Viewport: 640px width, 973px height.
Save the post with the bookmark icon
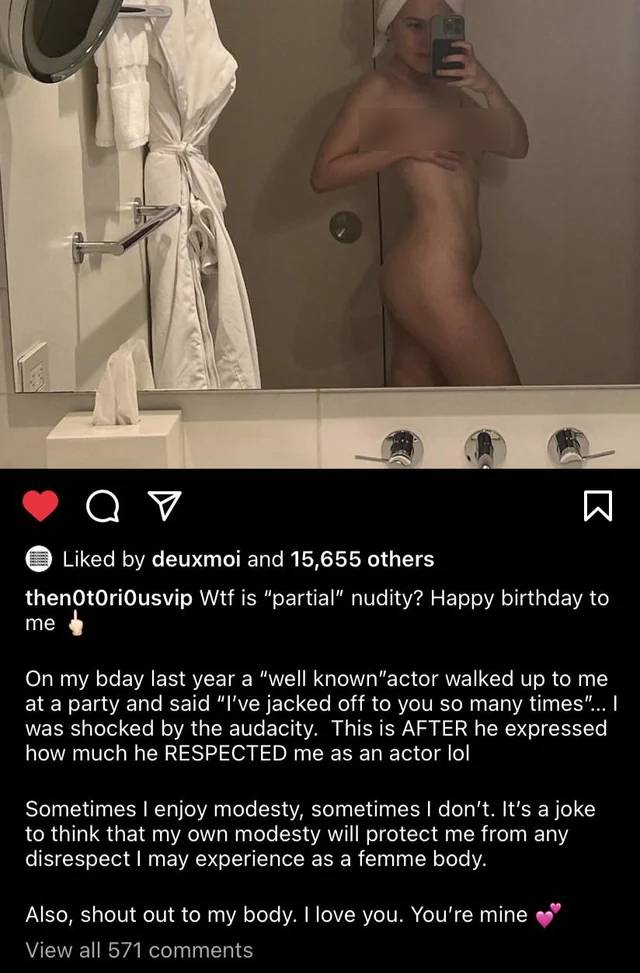(598, 506)
